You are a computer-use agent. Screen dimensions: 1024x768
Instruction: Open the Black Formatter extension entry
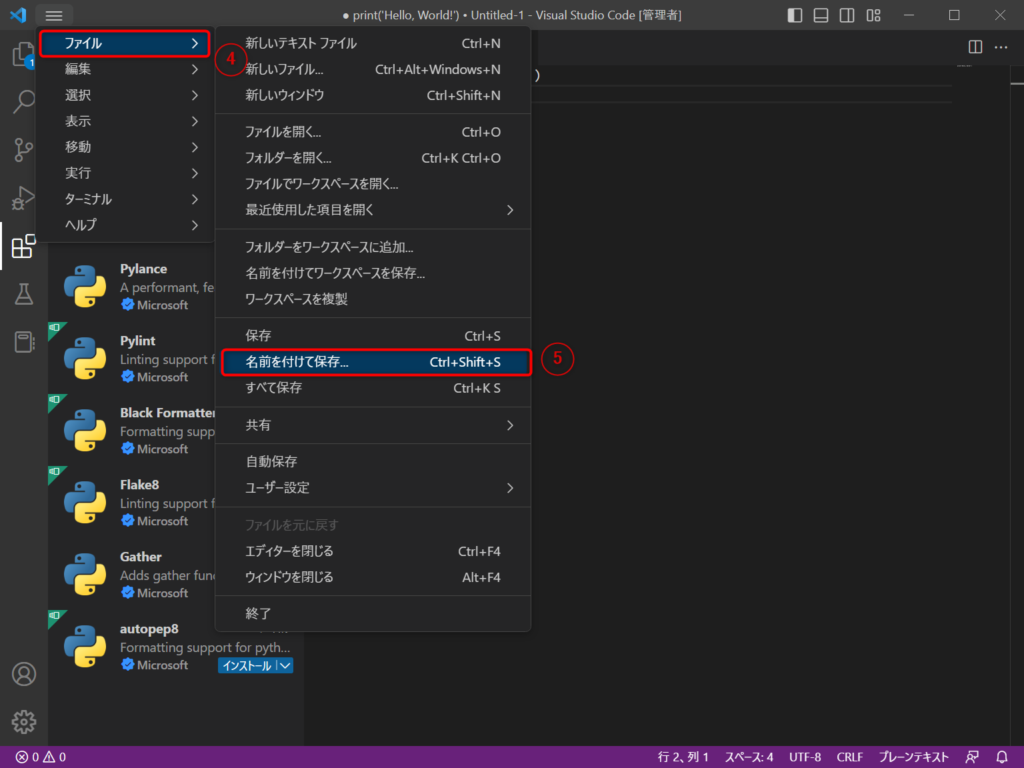pos(132,430)
